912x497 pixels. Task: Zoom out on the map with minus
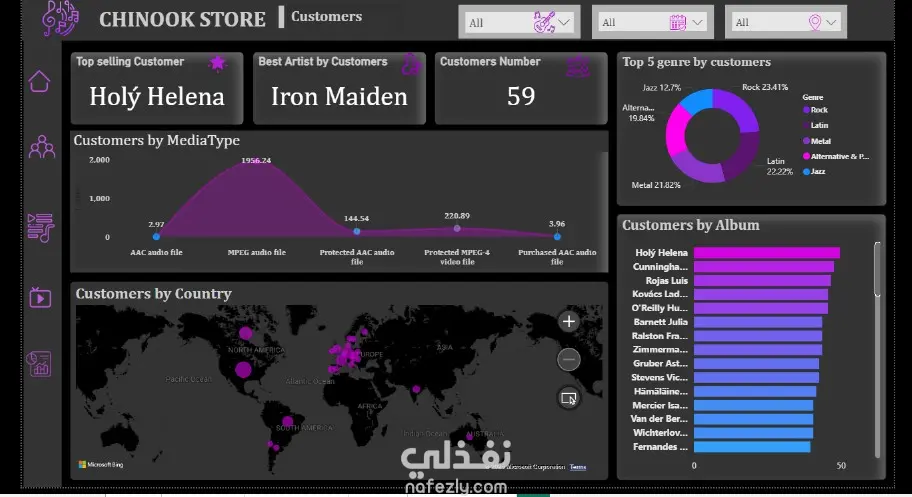[x=569, y=360]
